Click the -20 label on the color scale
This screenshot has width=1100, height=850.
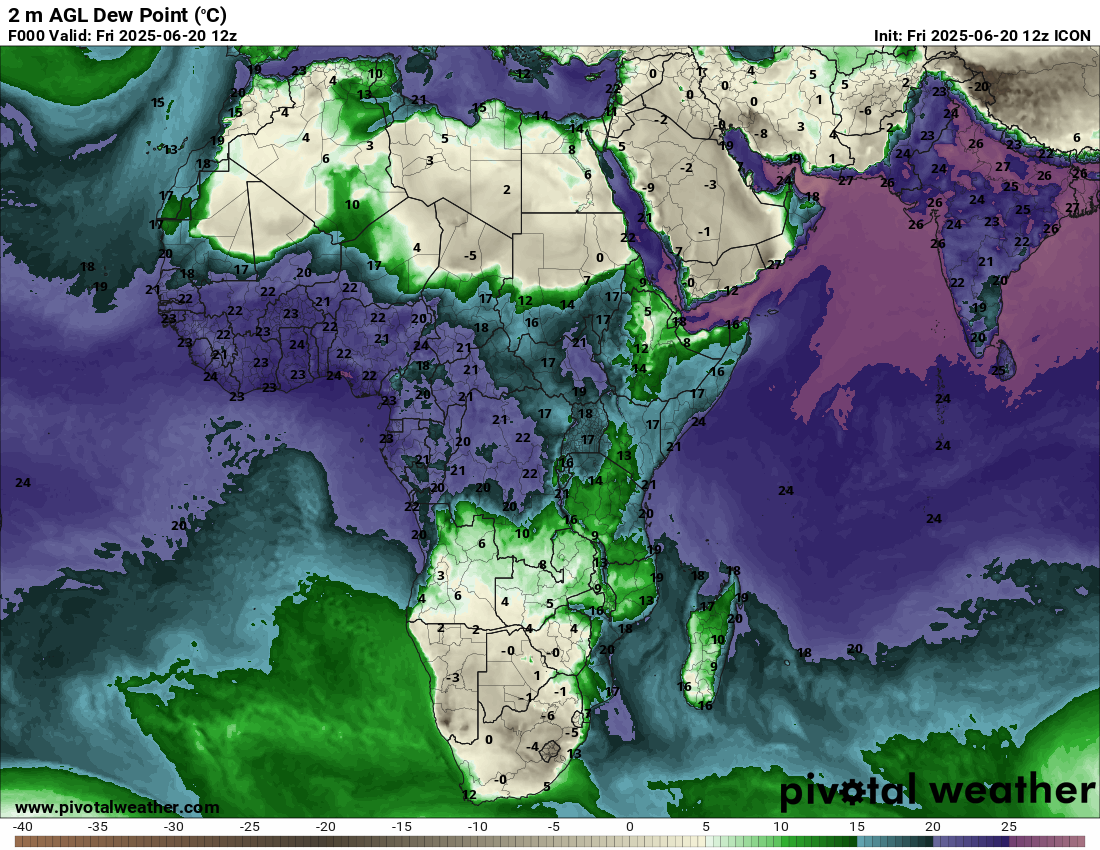pyautogui.click(x=326, y=827)
